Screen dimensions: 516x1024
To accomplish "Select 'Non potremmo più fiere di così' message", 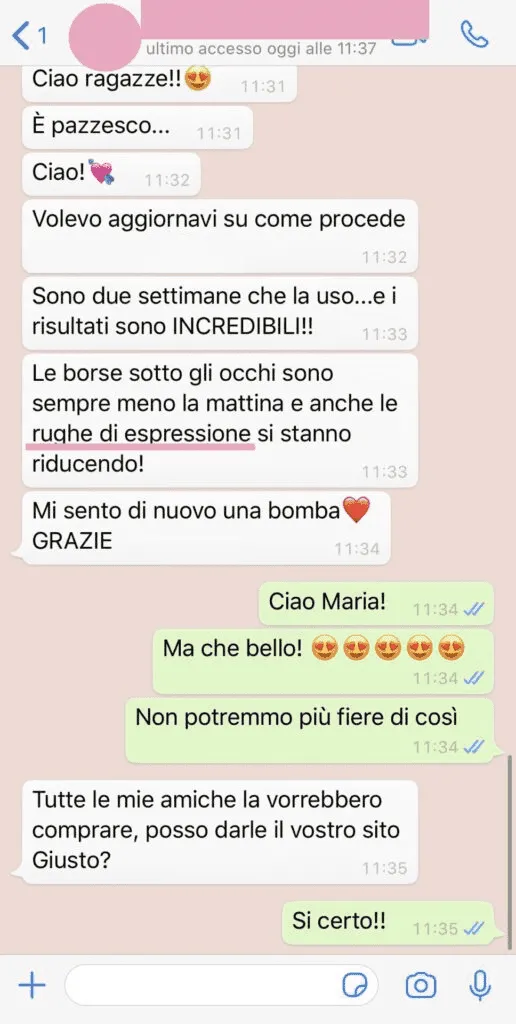I will click(310, 729).
